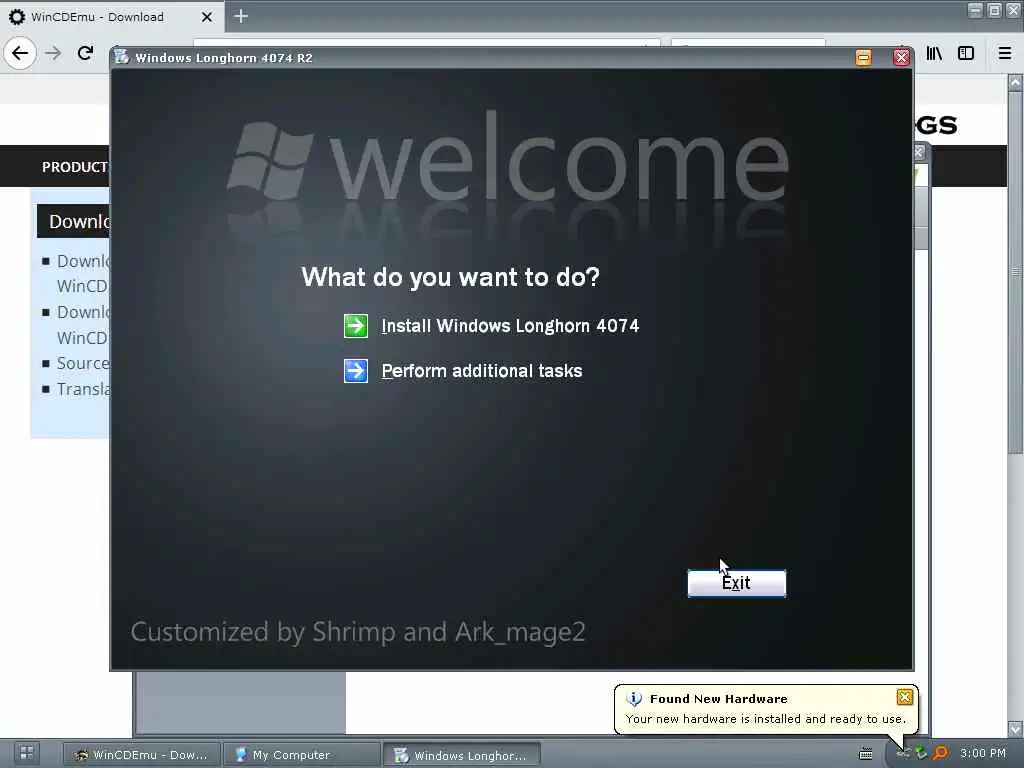Switch to Windows Longhor... taskbar button
The image size is (1024, 768).
tap(462, 755)
